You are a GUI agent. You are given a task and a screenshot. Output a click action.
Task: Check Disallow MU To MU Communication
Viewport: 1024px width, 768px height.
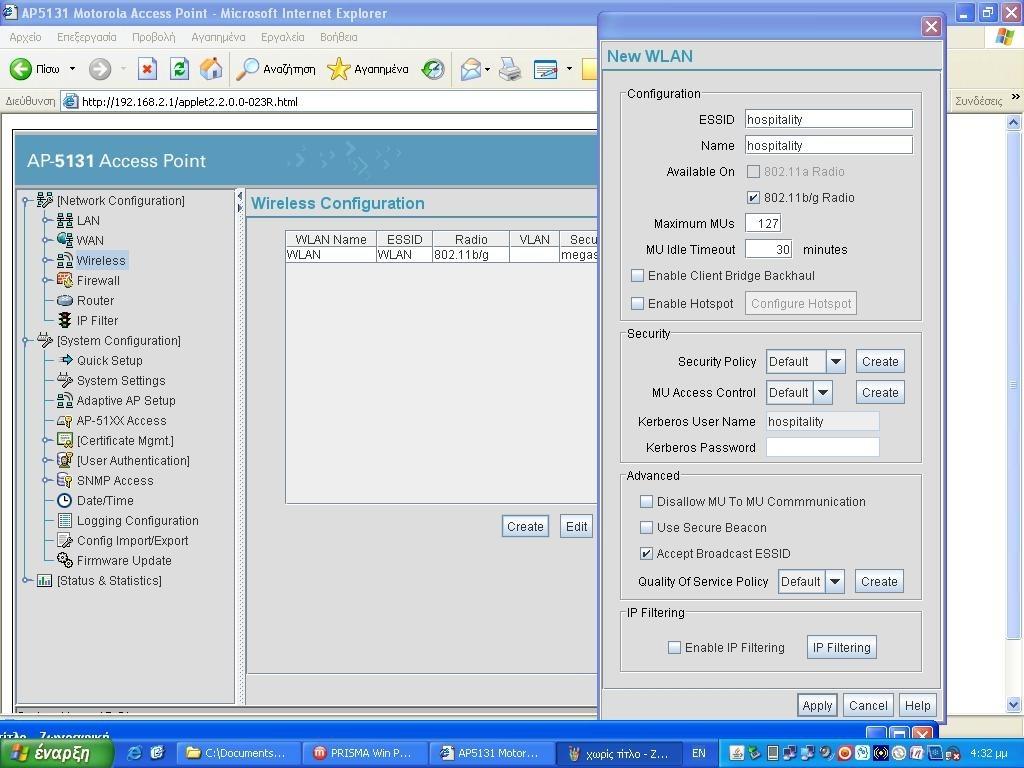[x=647, y=502]
